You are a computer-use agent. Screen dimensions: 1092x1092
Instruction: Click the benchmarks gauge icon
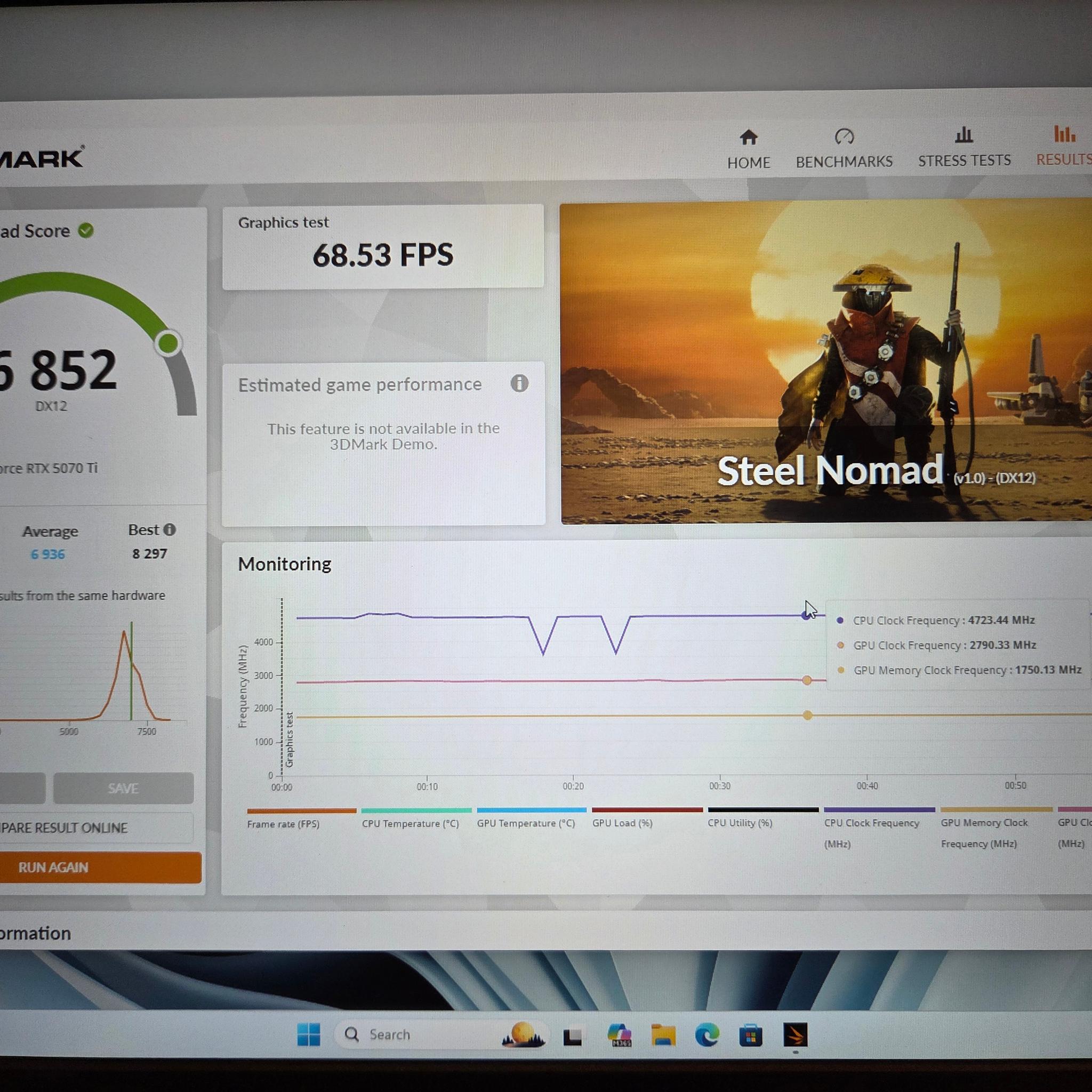pos(844,136)
